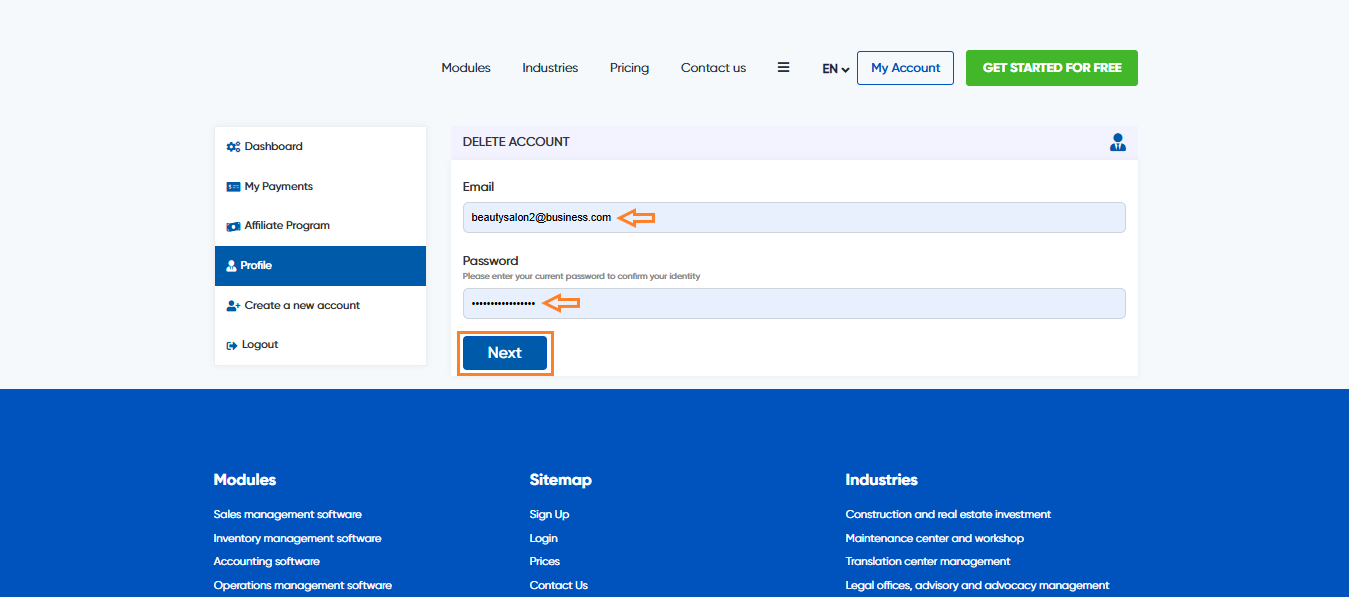Open the Sales management software link
The width and height of the screenshot is (1349, 597).
coord(287,514)
